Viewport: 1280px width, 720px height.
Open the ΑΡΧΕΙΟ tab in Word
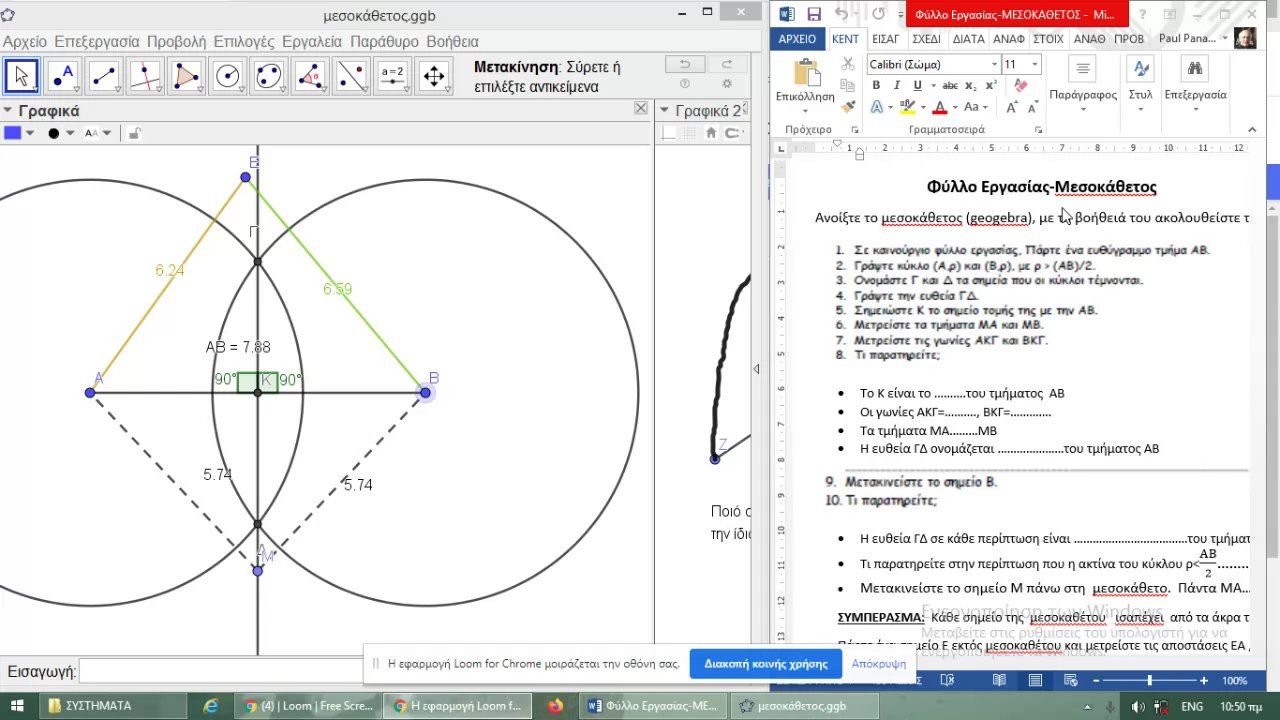click(x=797, y=39)
